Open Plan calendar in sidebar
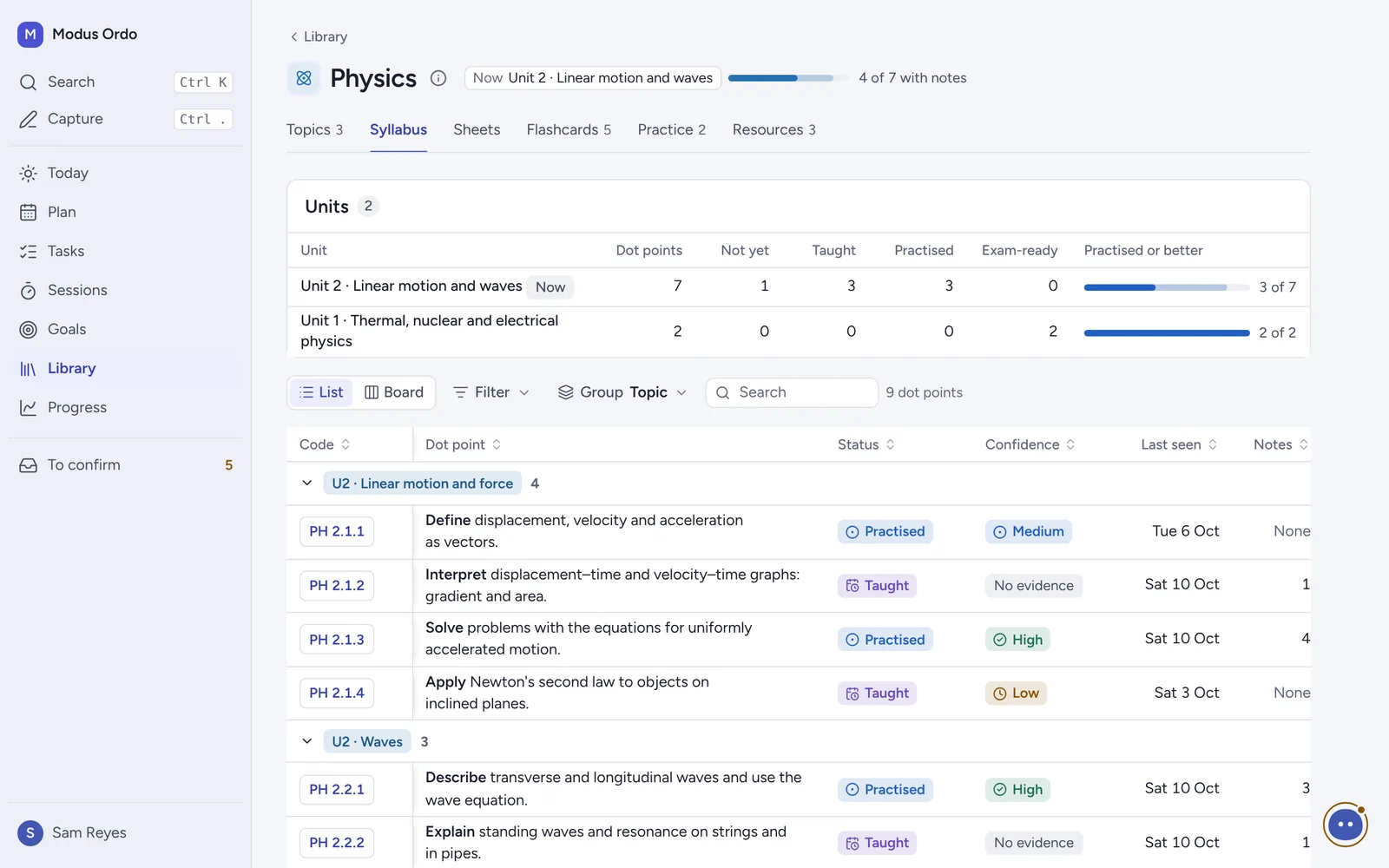The height and width of the screenshot is (868, 1389). [x=125, y=212]
